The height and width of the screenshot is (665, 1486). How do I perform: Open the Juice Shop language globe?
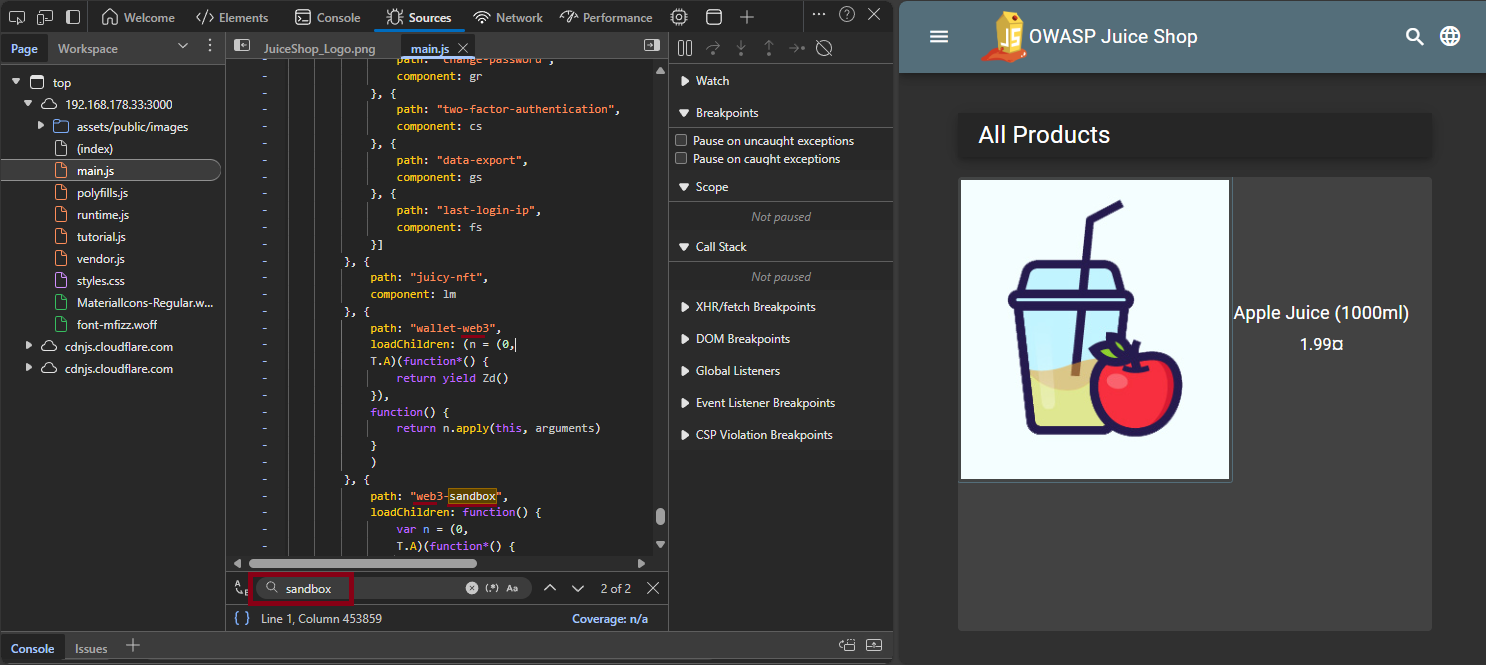coord(1450,36)
